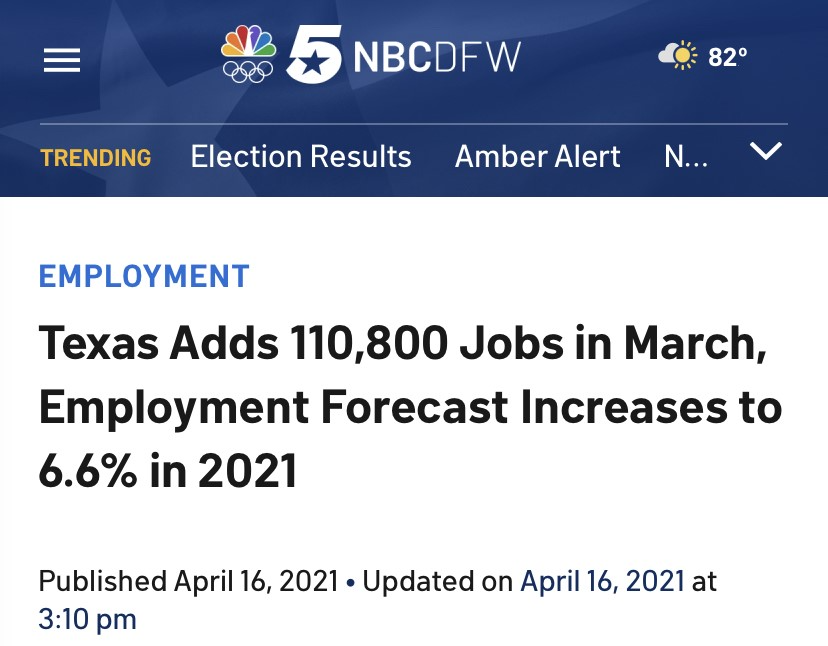Click the blue 'April 16, 2021' updated link

click(x=603, y=581)
